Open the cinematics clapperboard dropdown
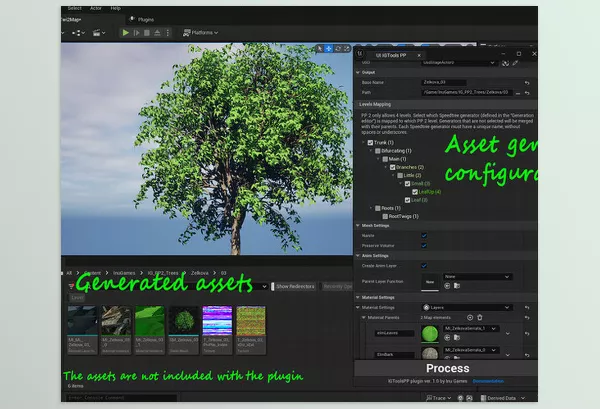Viewport: 600px width, 409px height. coord(99,33)
